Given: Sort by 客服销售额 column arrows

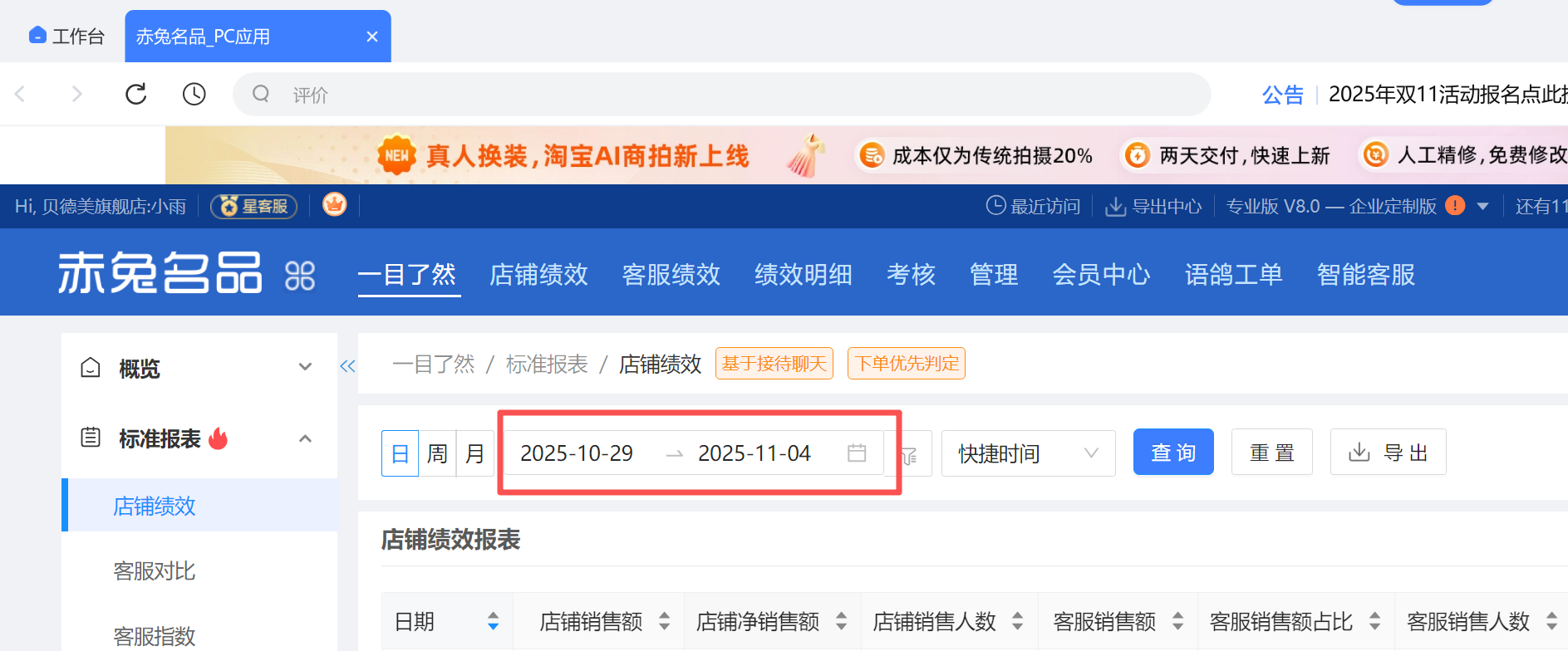Looking at the screenshot, I should pyautogui.click(x=1178, y=621).
